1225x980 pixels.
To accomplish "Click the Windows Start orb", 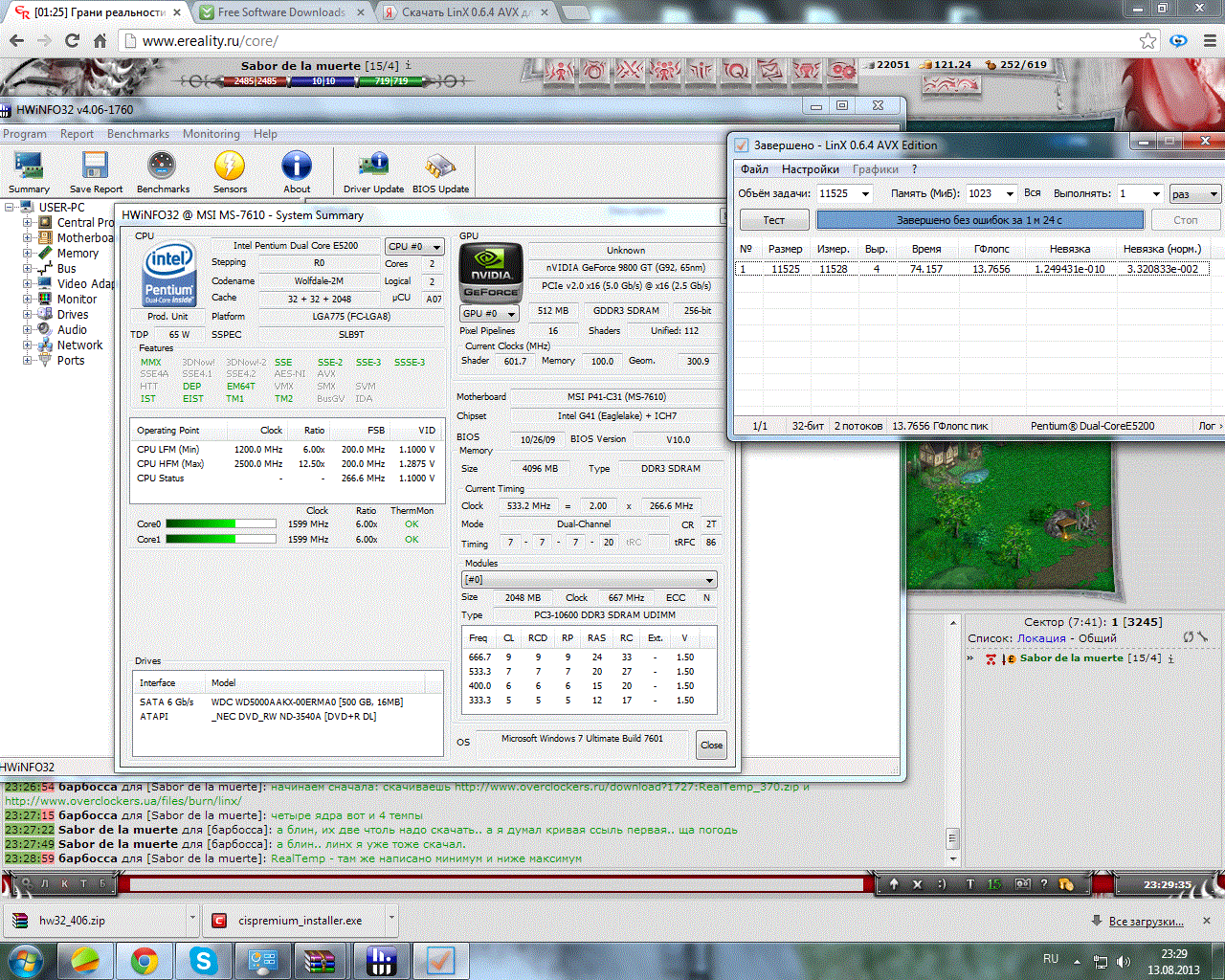I will (x=25, y=960).
